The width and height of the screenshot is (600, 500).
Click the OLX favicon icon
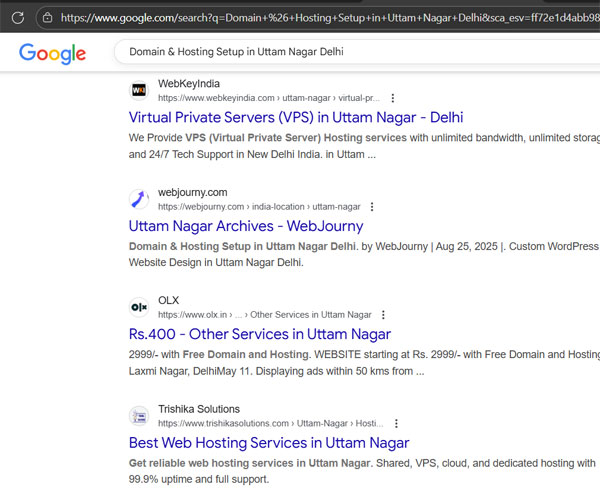(x=139, y=307)
